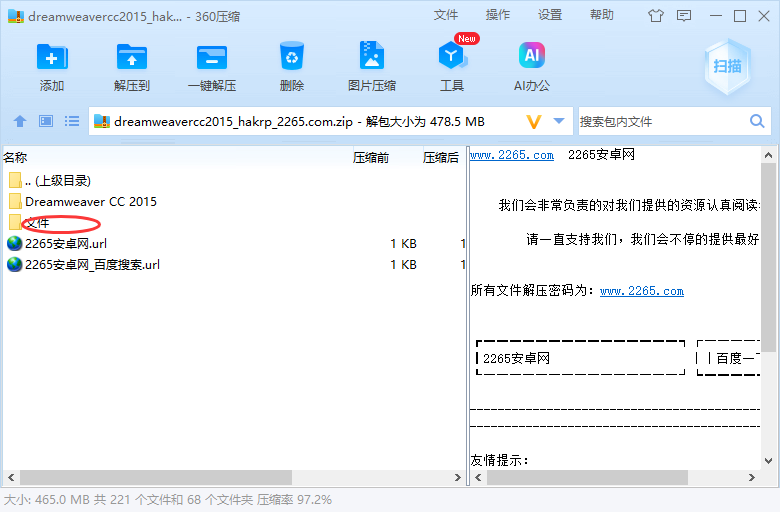Click the file list scroll right arrow
Viewport: 780px width, 512px height.
click(458, 477)
